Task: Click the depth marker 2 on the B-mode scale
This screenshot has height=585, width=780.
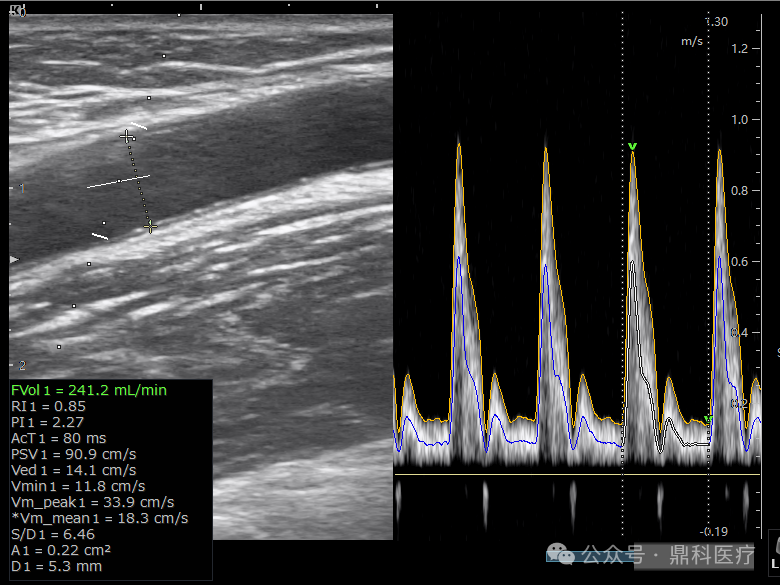Action: tap(22, 365)
